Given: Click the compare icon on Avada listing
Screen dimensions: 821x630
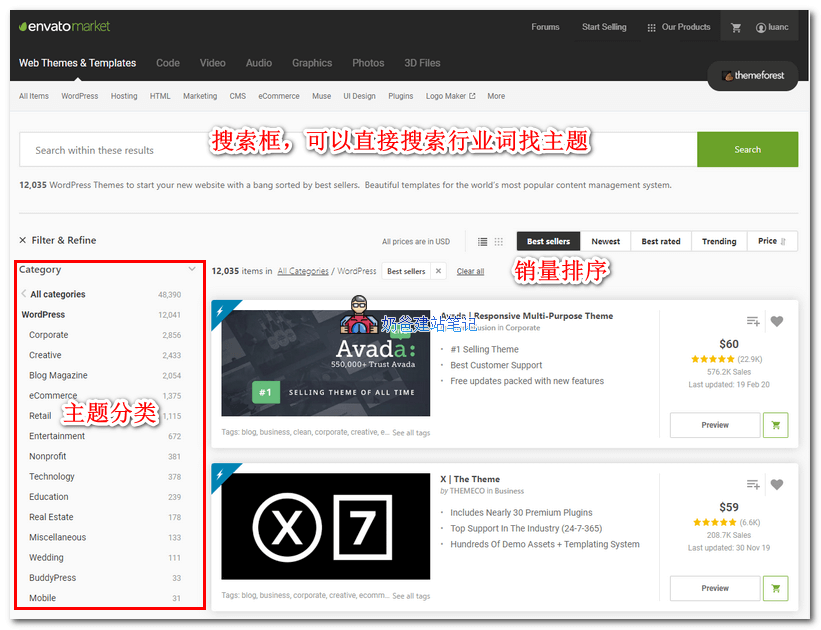Looking at the screenshot, I should pyautogui.click(x=752, y=321).
